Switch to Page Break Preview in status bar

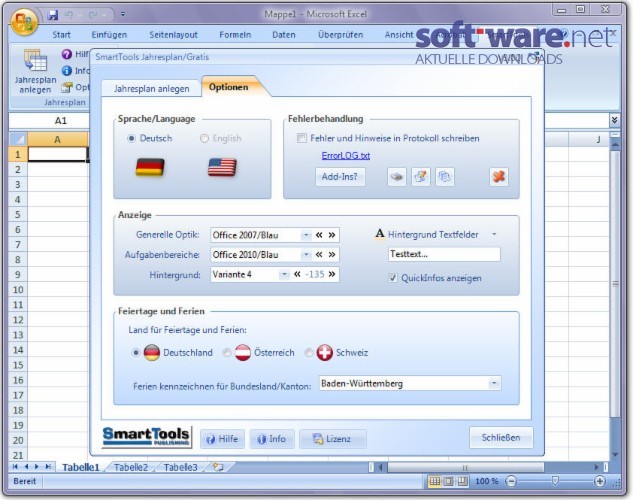point(462,481)
